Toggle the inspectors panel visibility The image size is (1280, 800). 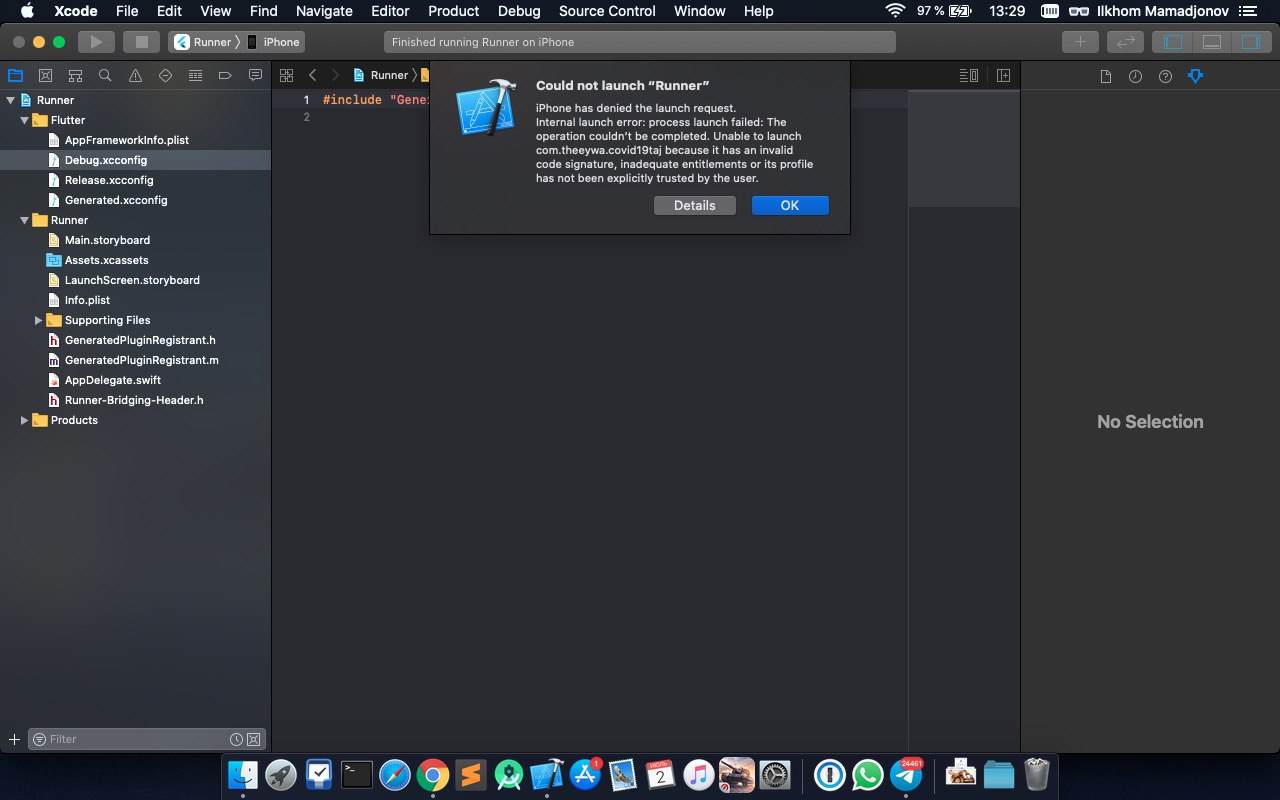pyautogui.click(x=1251, y=42)
